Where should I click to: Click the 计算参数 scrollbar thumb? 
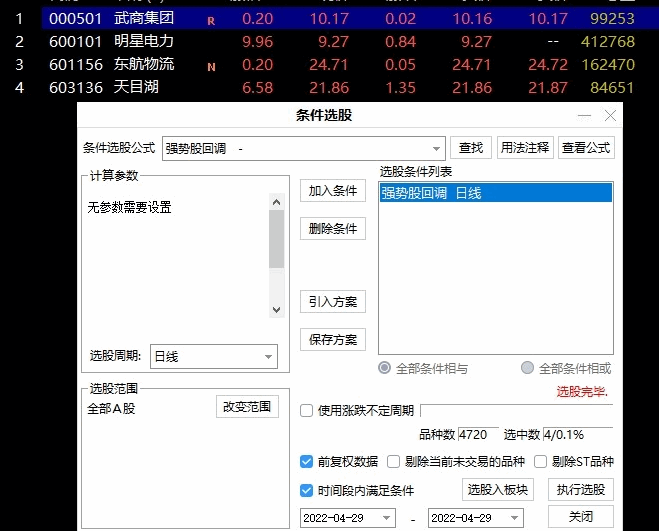277,239
